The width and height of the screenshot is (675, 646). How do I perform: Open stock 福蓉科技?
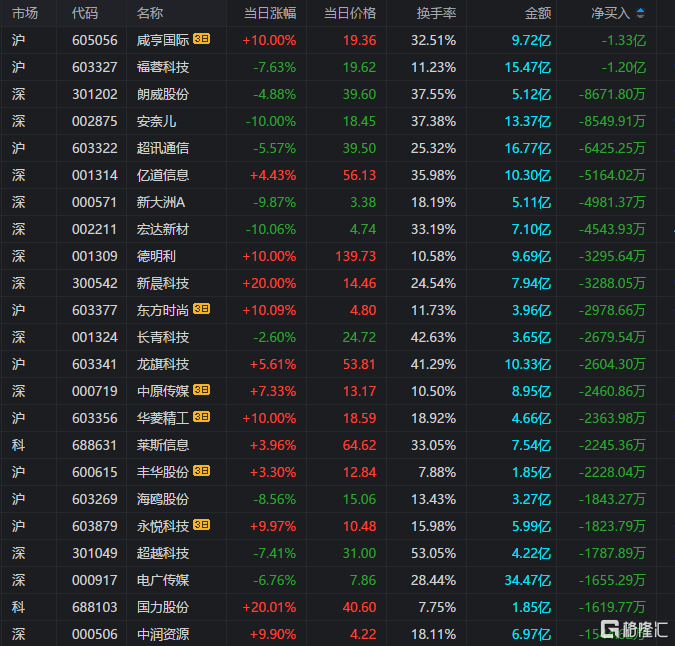(x=163, y=67)
